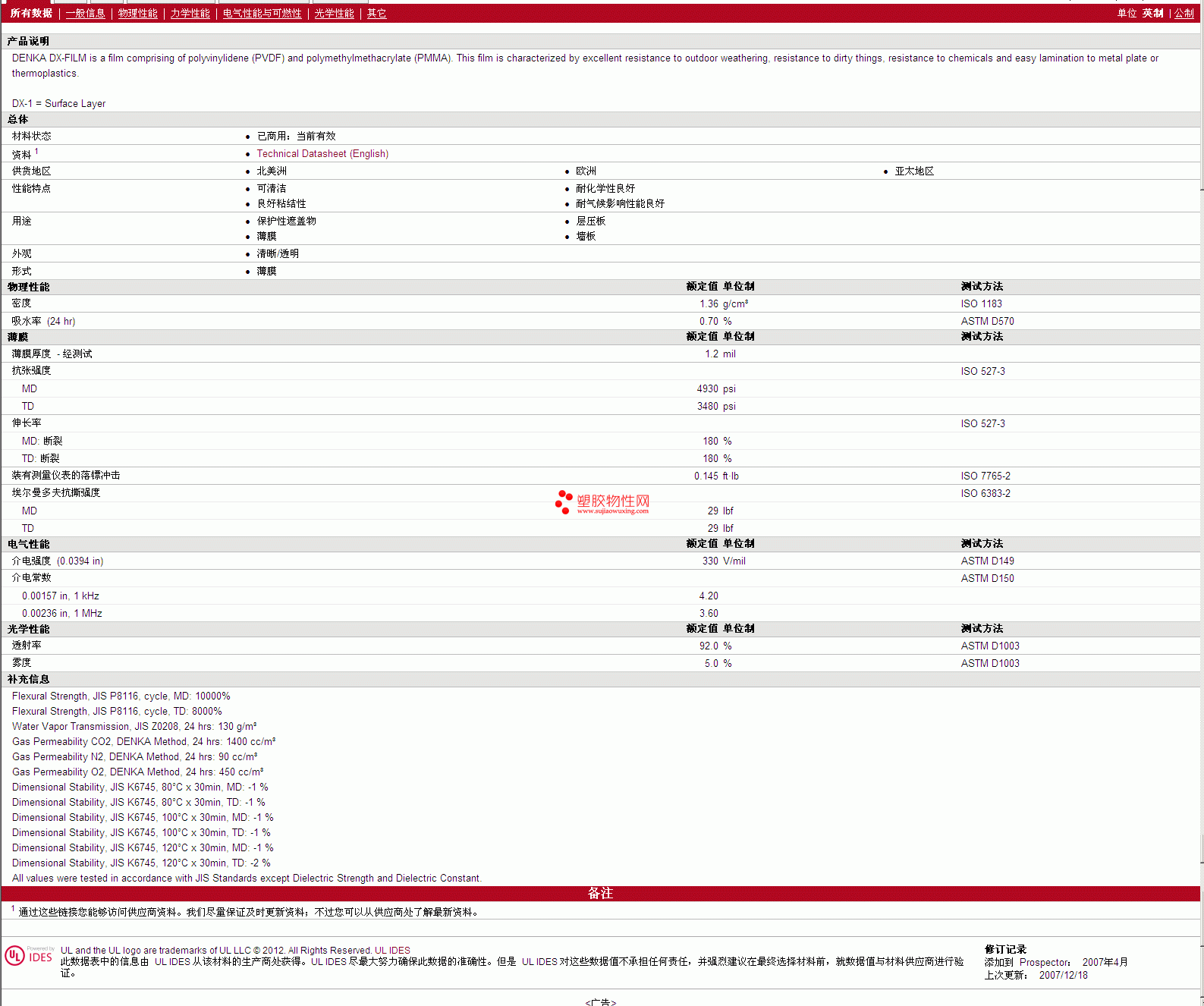This screenshot has width=1204, height=1006.
Task: Jump to 力学性能 section
Action: click(x=190, y=14)
